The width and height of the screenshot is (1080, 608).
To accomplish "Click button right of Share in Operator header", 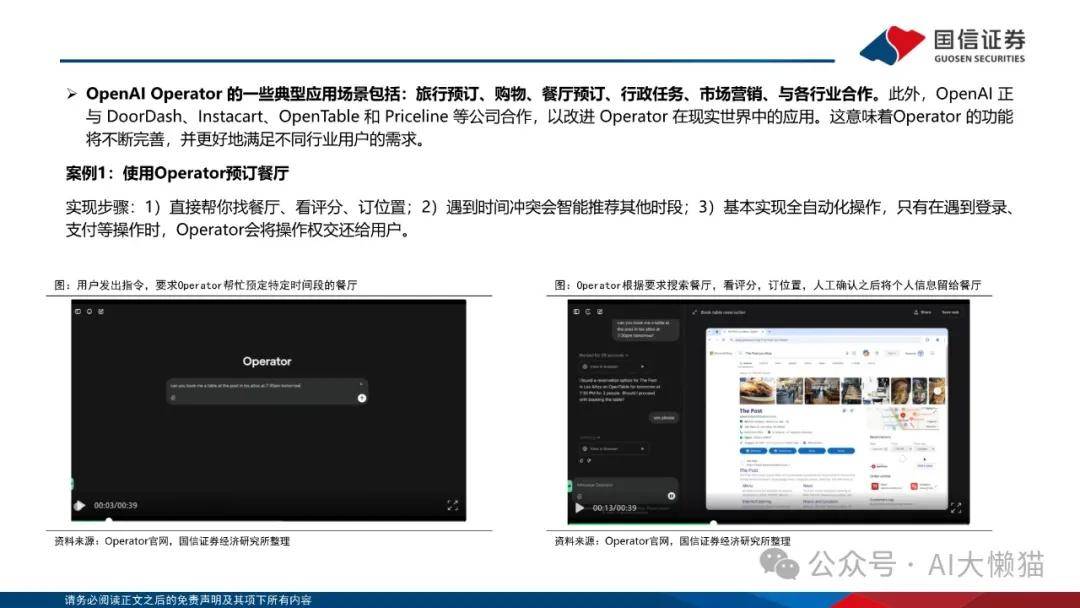I will [950, 313].
